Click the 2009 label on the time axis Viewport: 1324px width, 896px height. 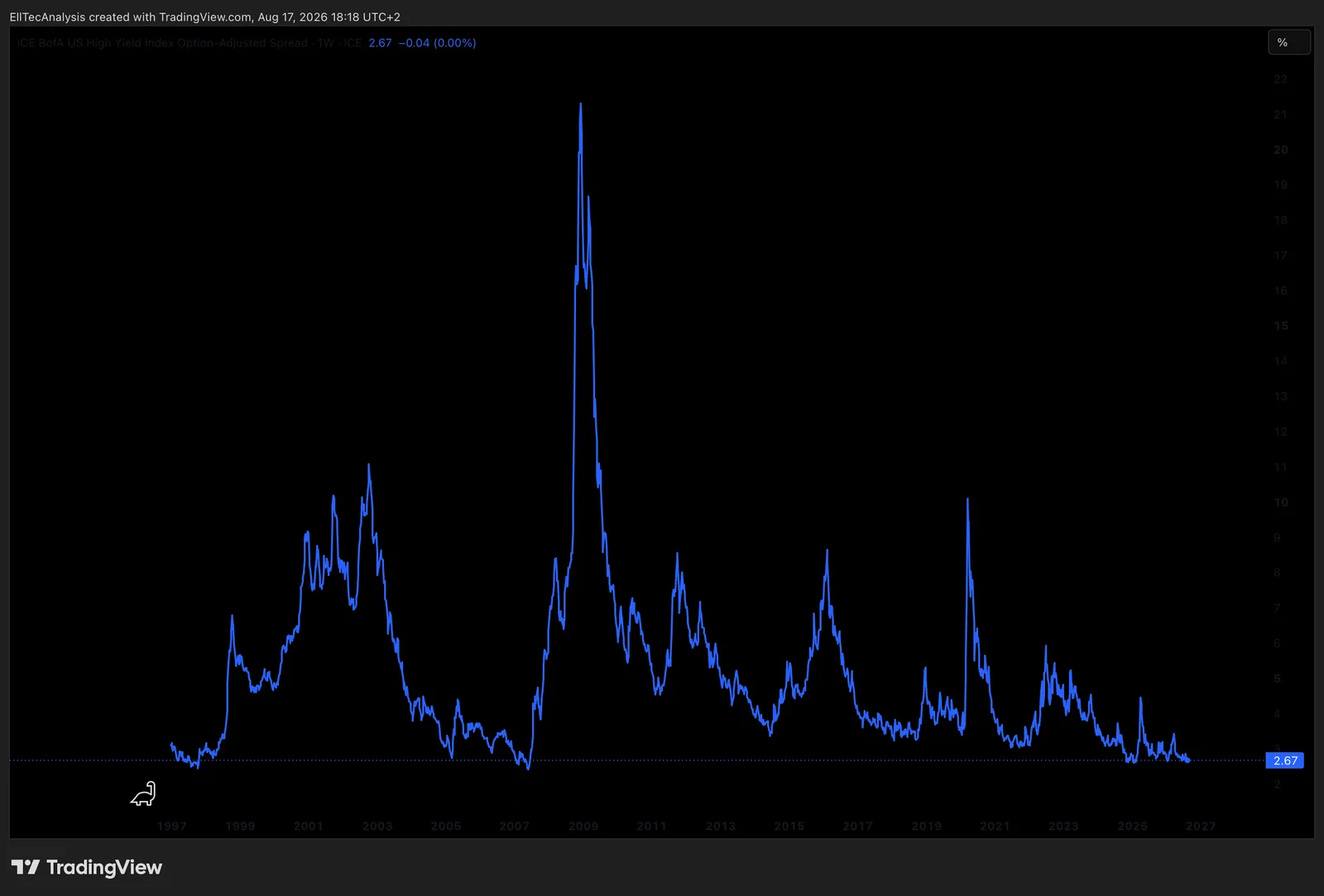coord(583,826)
